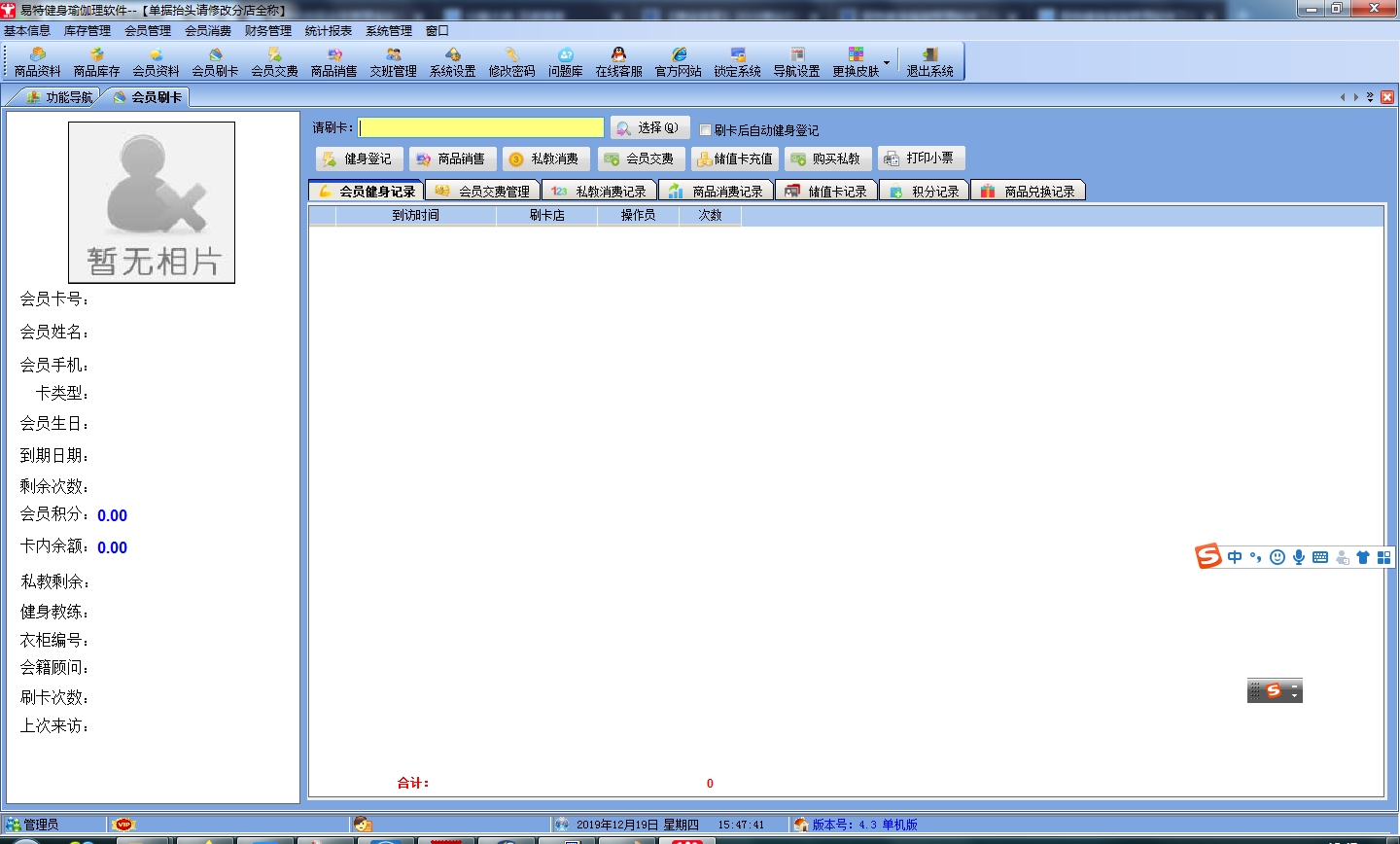Open the 官方网站 toolbar icon
The width and height of the screenshot is (1400, 844).
[679, 61]
